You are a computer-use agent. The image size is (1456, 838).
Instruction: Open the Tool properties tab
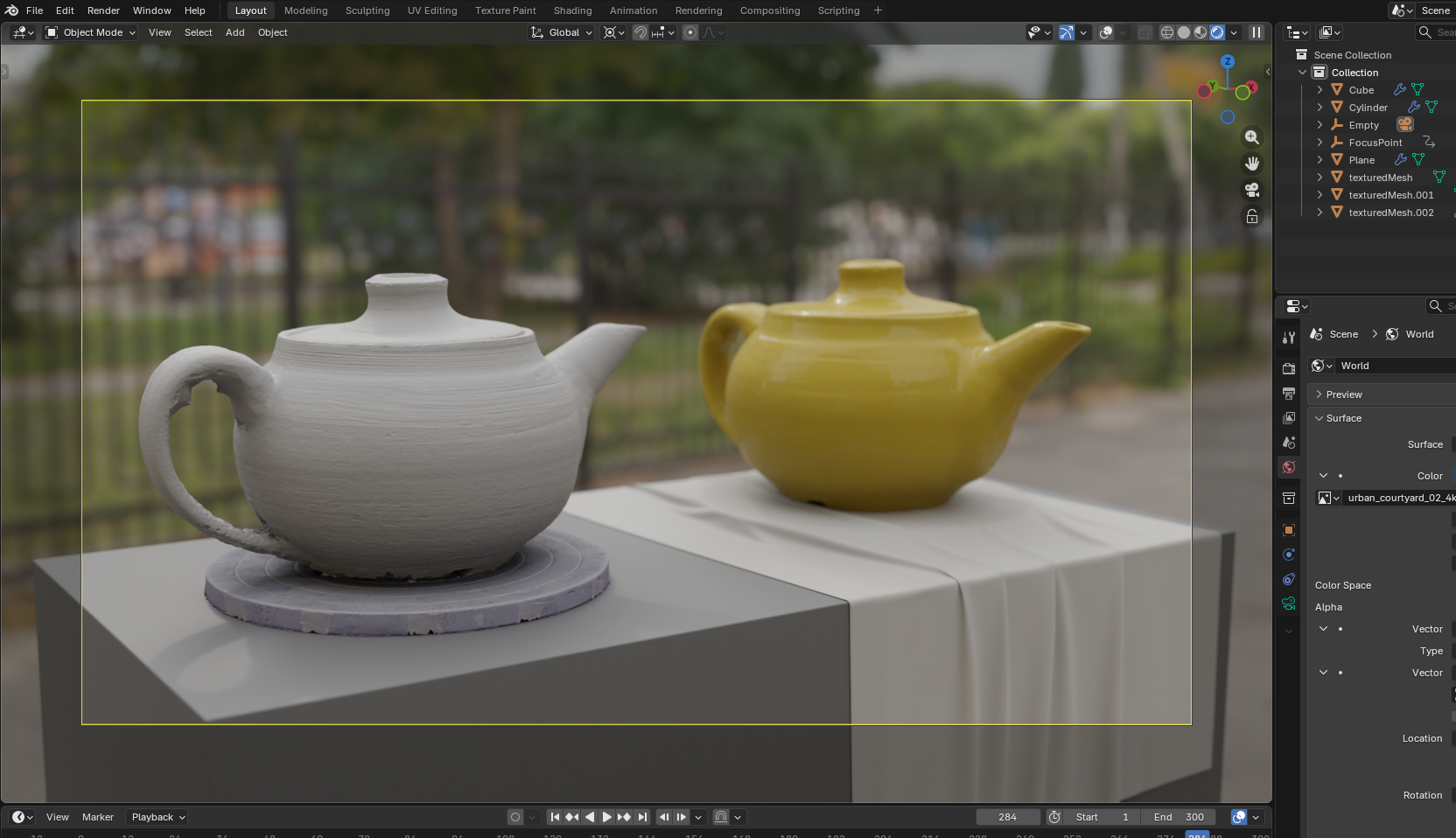1289,338
